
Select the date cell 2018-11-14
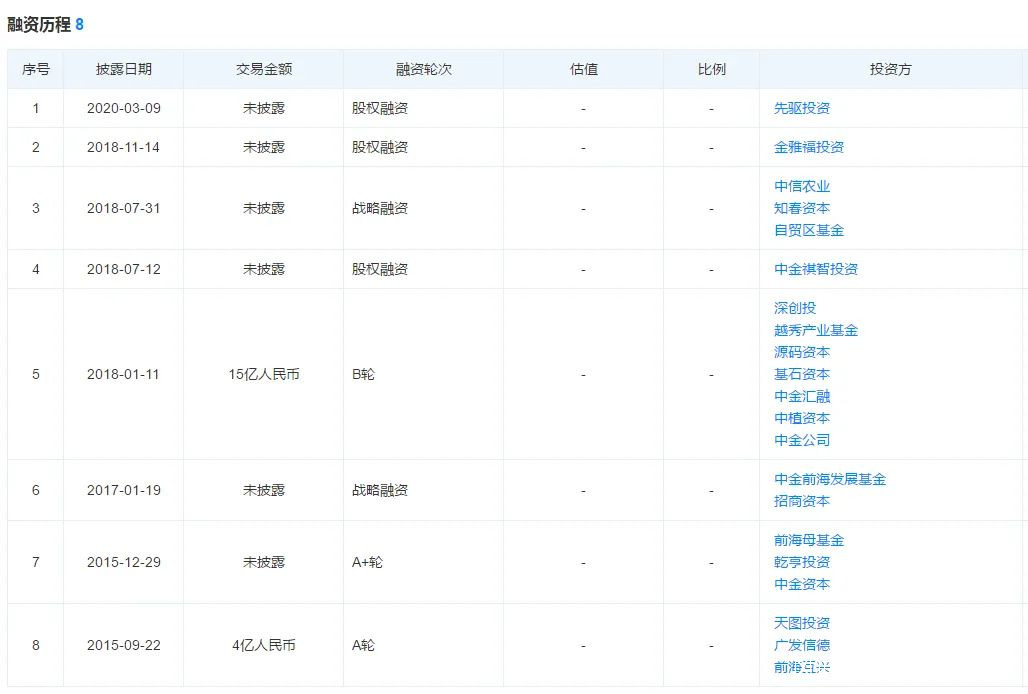124,147
